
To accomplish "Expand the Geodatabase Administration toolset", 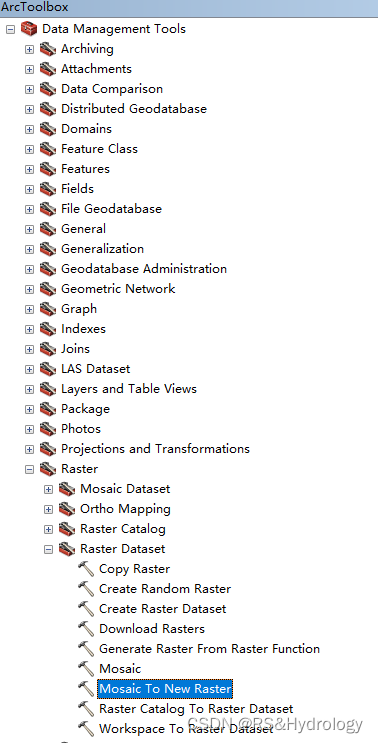I will pyautogui.click(x=29, y=269).
